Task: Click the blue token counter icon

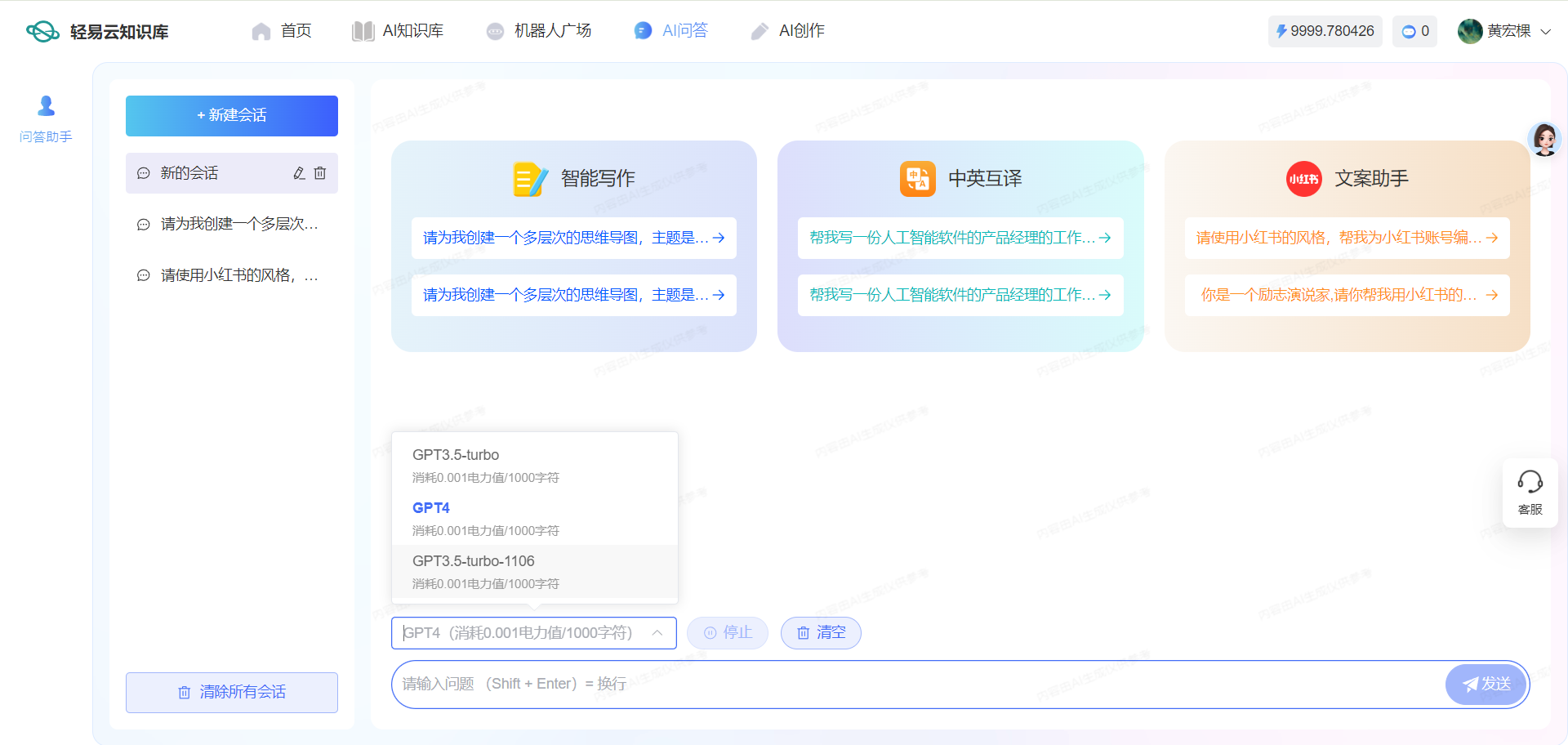Action: click(x=1409, y=32)
